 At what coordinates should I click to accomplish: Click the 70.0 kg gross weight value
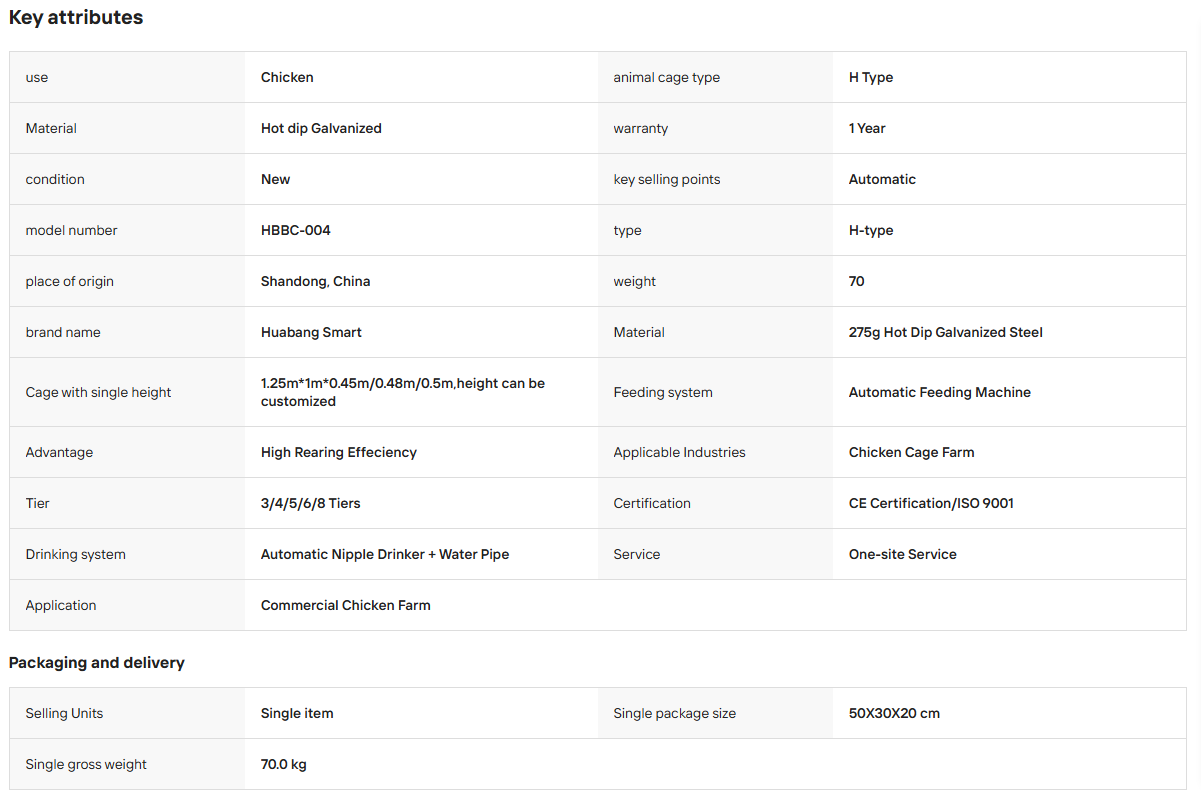(284, 764)
